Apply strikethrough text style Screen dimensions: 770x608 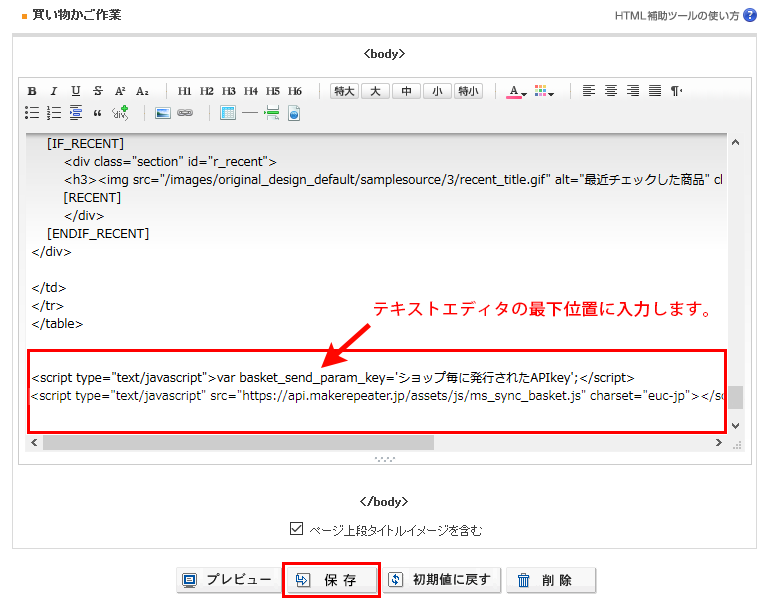coord(97,91)
